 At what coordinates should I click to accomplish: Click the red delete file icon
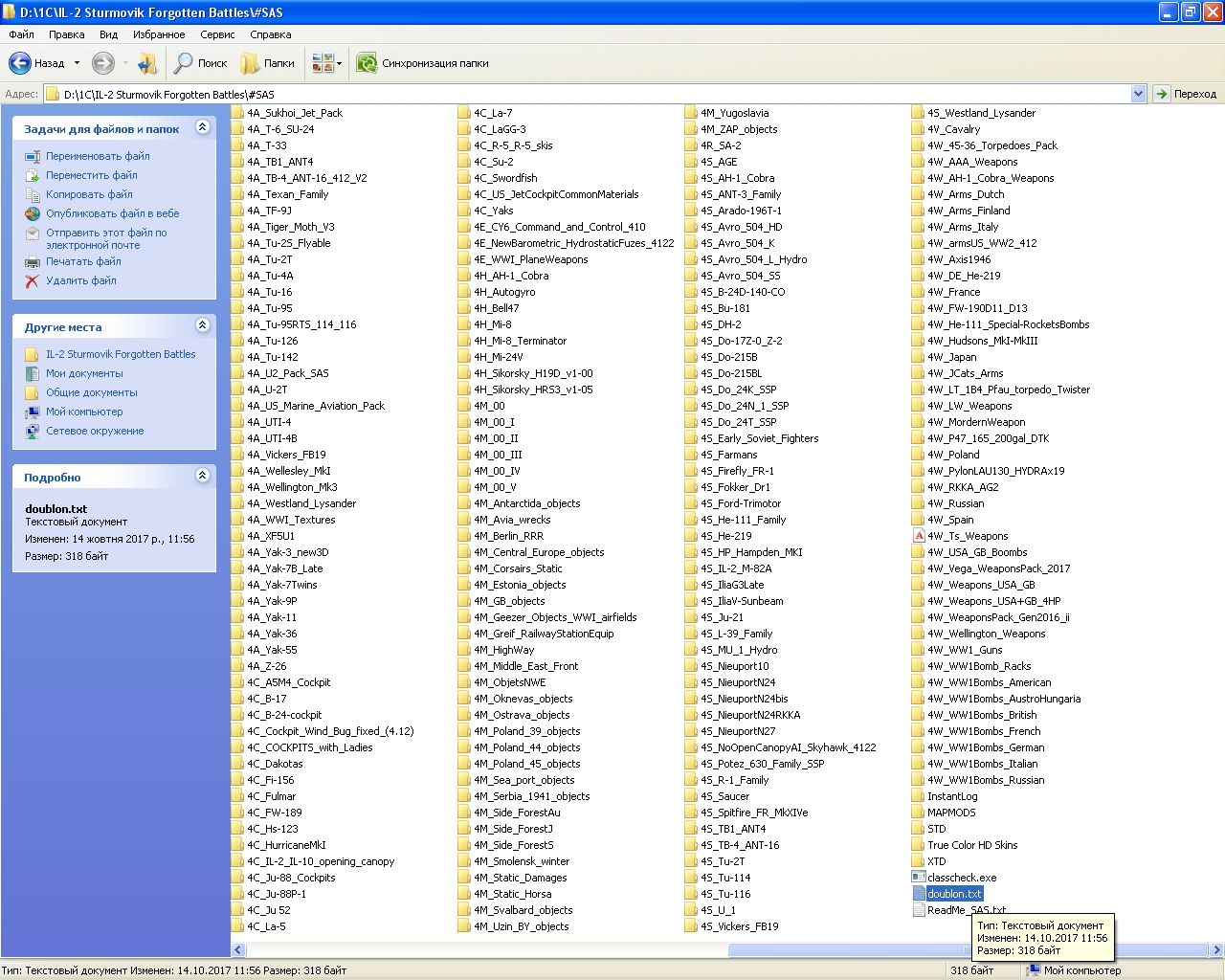coord(33,280)
